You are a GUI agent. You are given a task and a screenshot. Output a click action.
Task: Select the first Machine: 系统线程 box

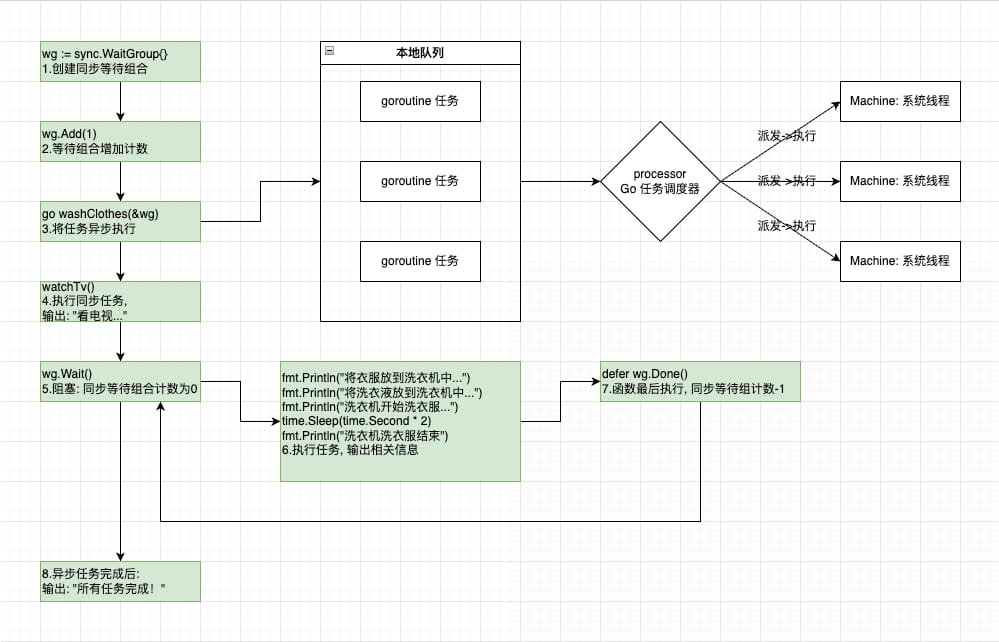click(x=900, y=101)
